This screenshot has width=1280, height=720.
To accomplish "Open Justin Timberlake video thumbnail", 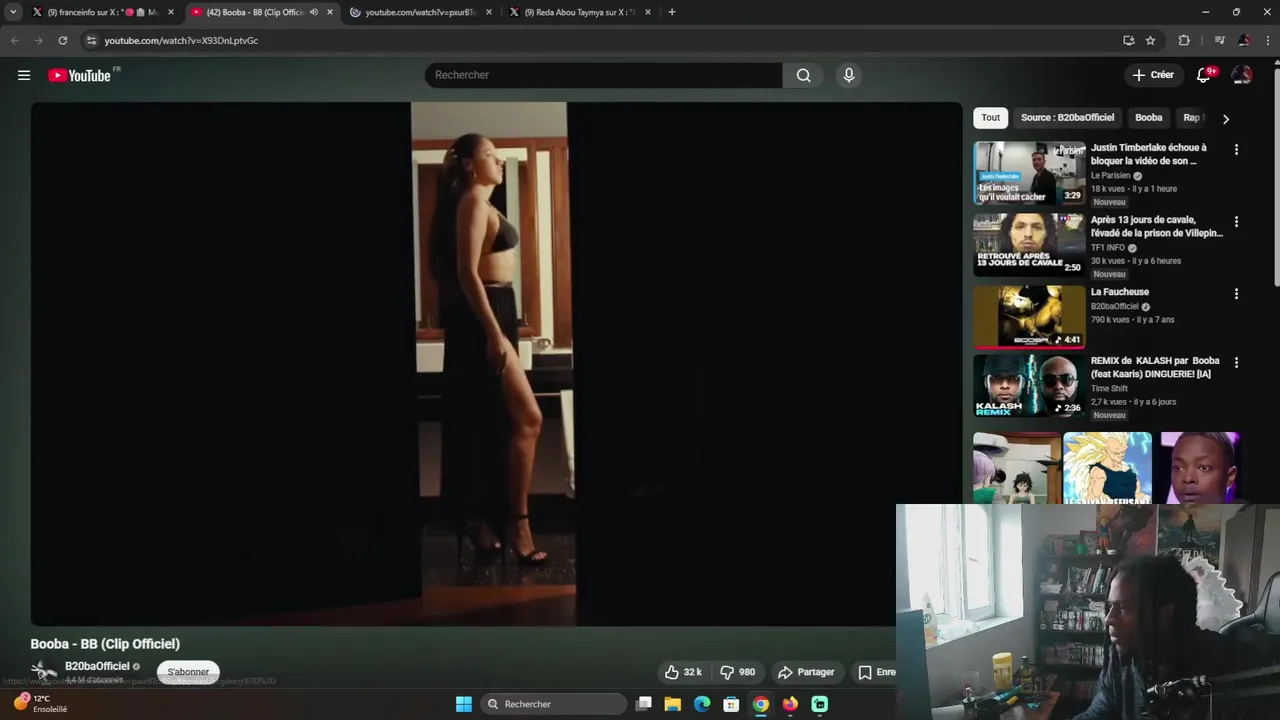I will 1029,172.
